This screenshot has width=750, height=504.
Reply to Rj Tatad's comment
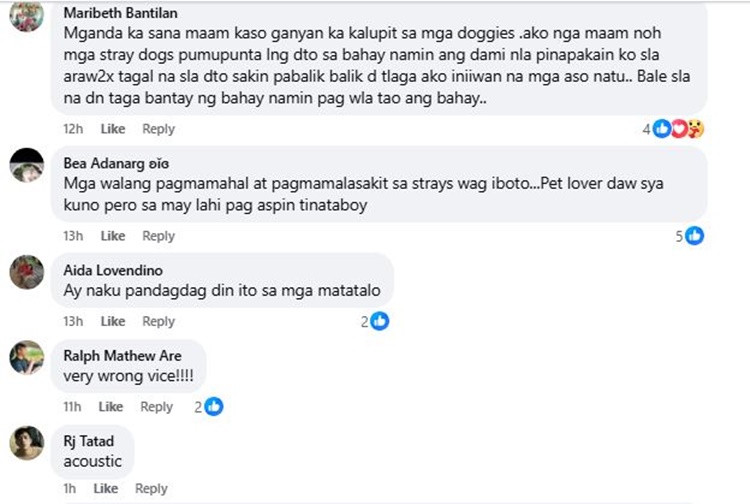pyautogui.click(x=151, y=489)
